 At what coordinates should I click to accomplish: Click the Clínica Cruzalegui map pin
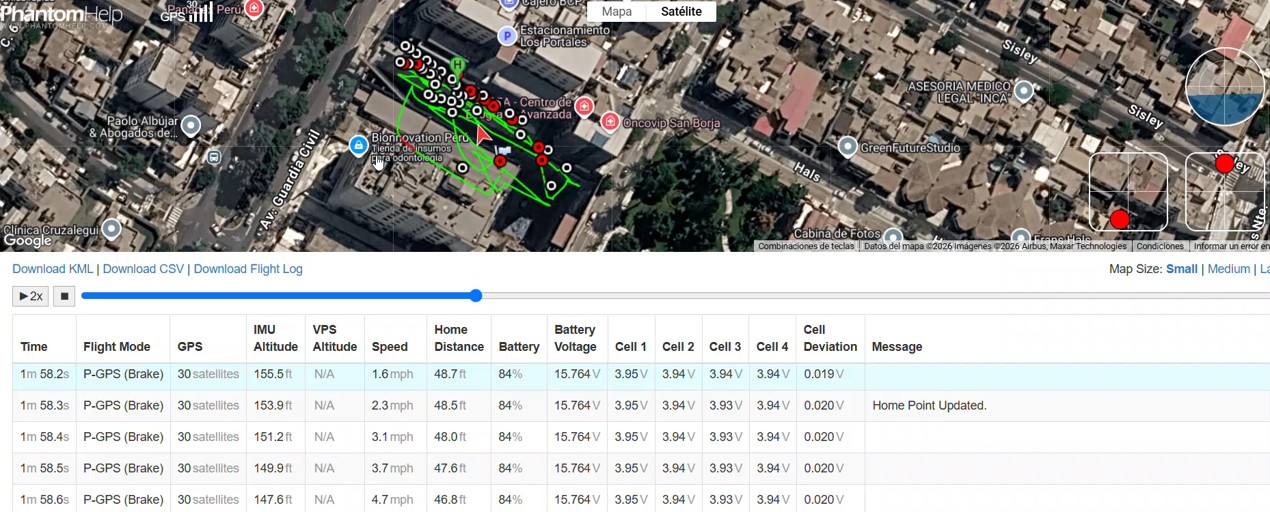(112, 229)
